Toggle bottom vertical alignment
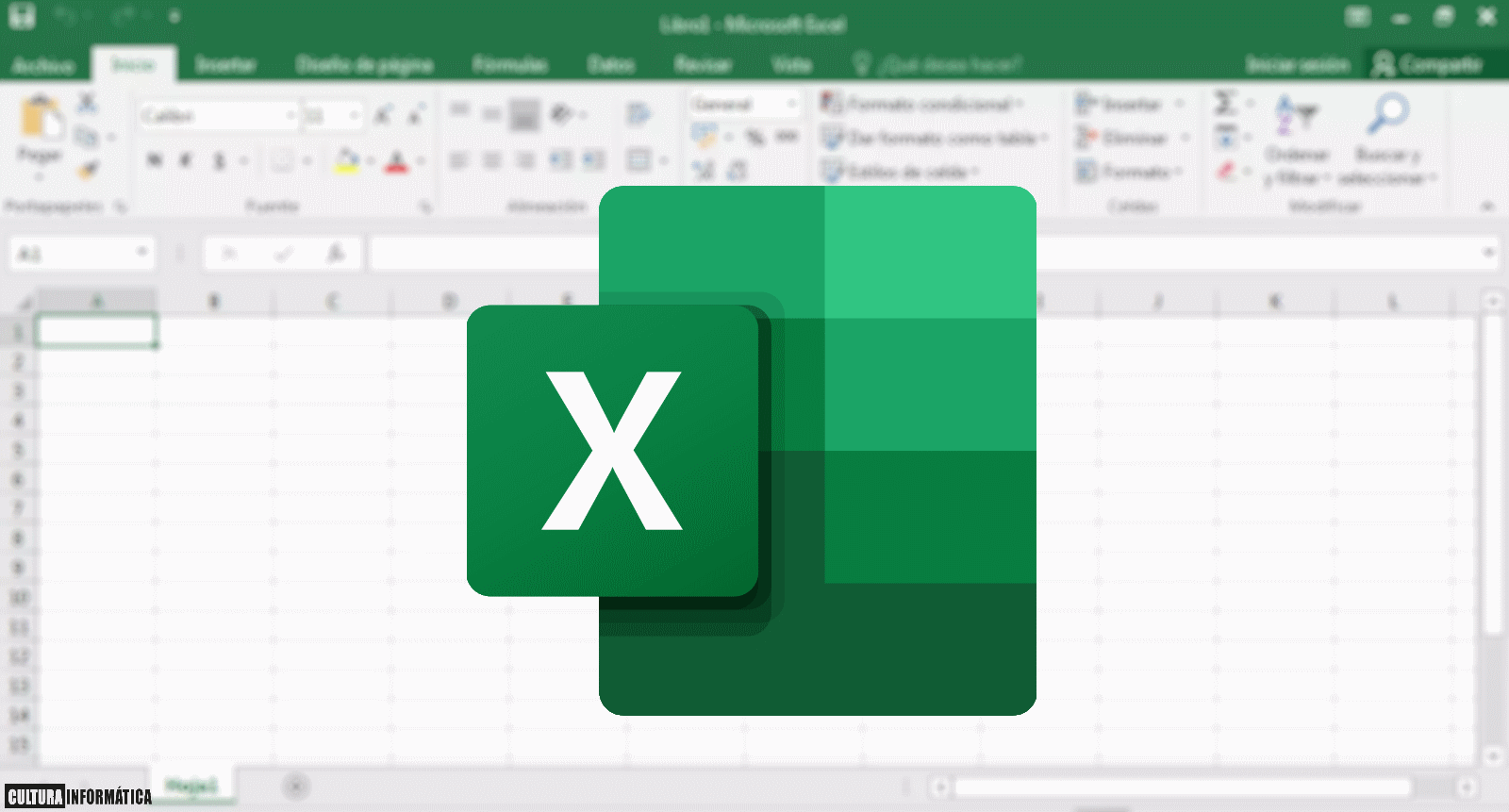Screen dimensions: 1509x812 click(524, 115)
